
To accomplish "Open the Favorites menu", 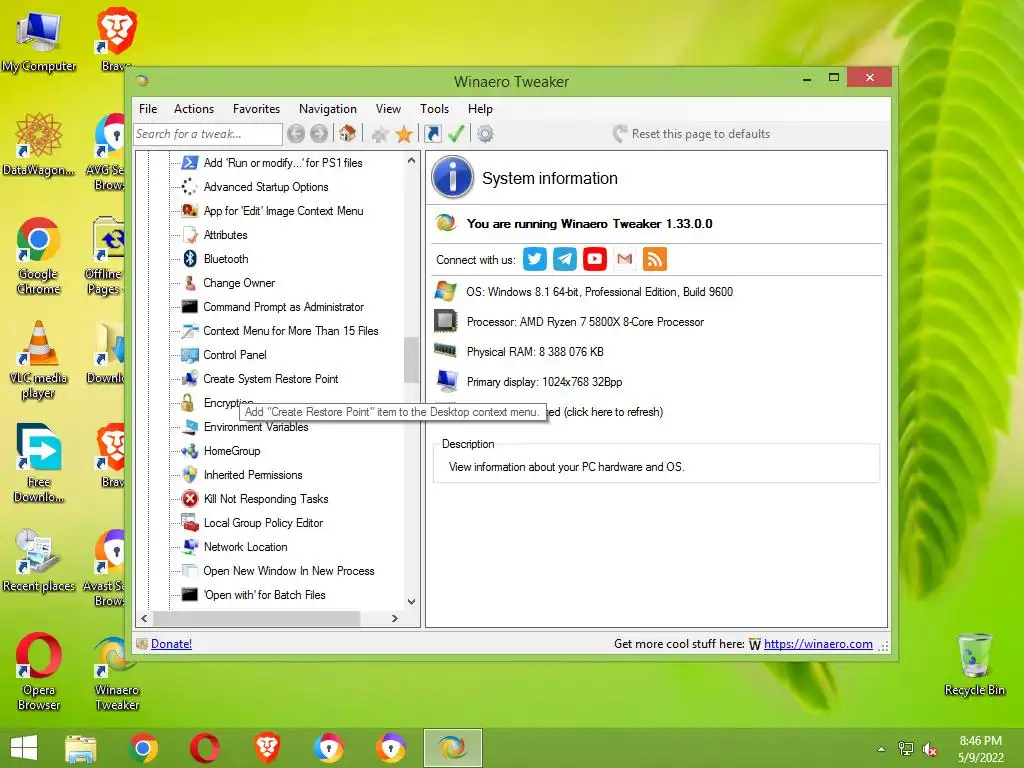I will [256, 109].
